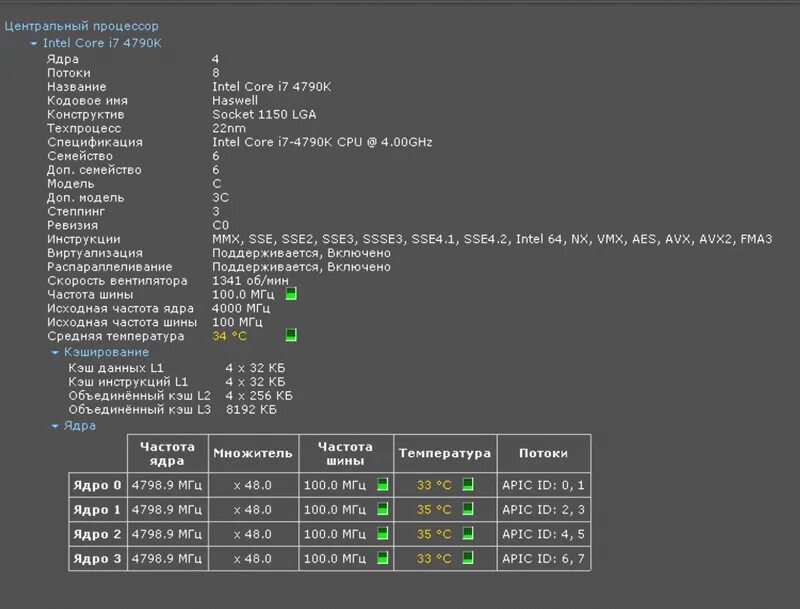
Task: Click the x 48.0 multiplier for Ядро 2
Action: point(253,534)
